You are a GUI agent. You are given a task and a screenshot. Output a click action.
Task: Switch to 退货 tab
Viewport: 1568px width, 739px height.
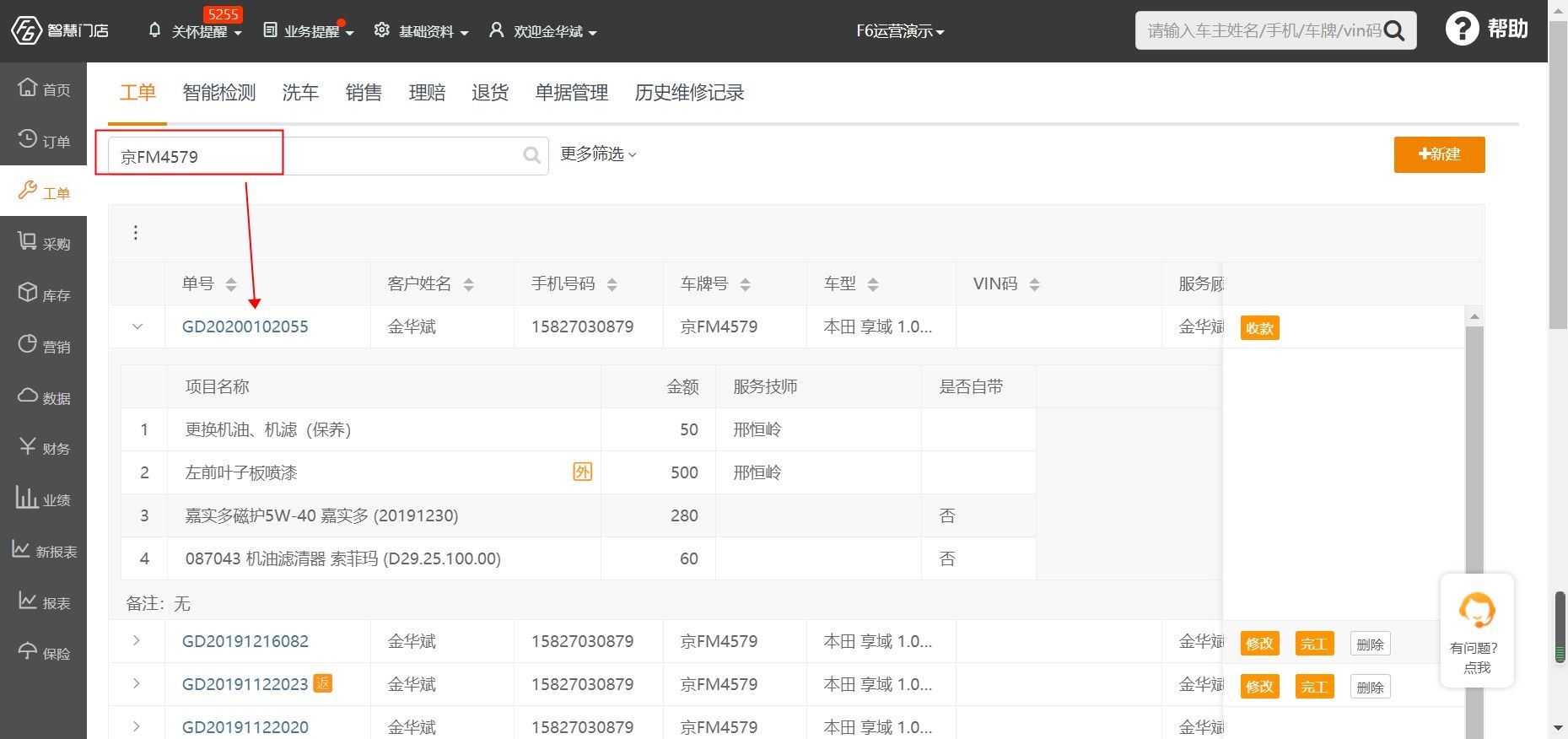click(490, 93)
